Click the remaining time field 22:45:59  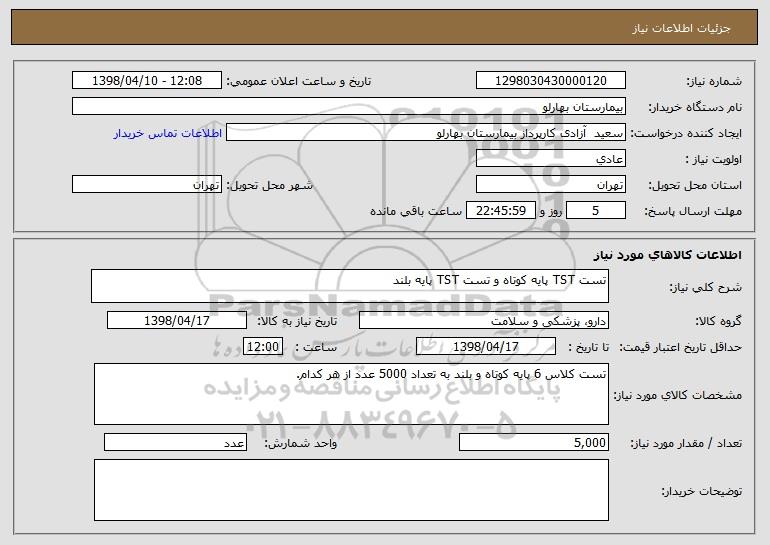500,211
